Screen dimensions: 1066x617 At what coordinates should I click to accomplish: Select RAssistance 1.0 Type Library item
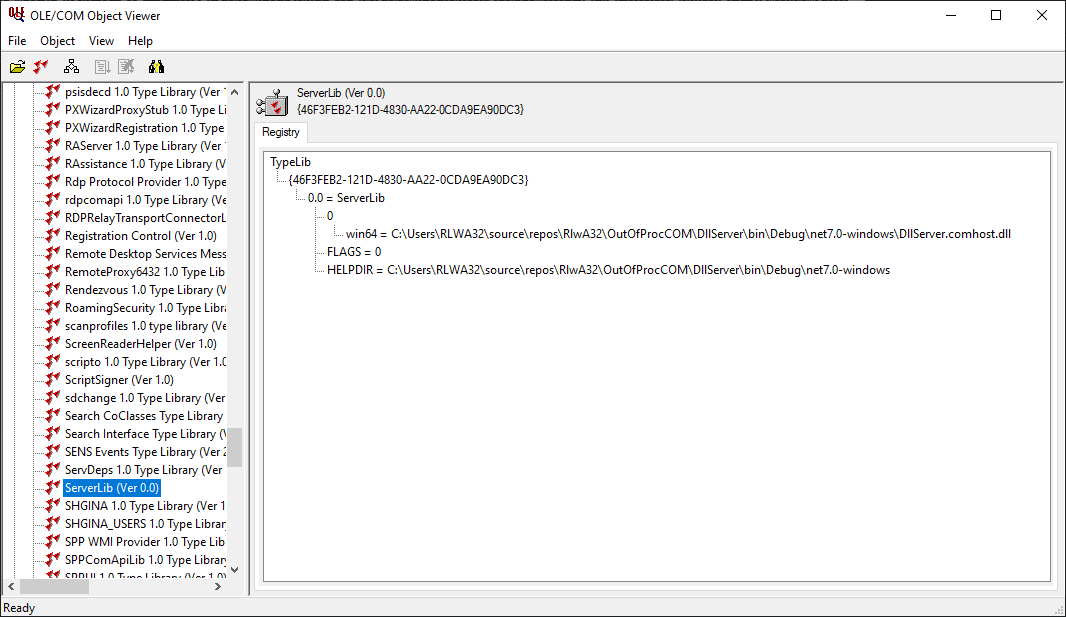(x=145, y=164)
